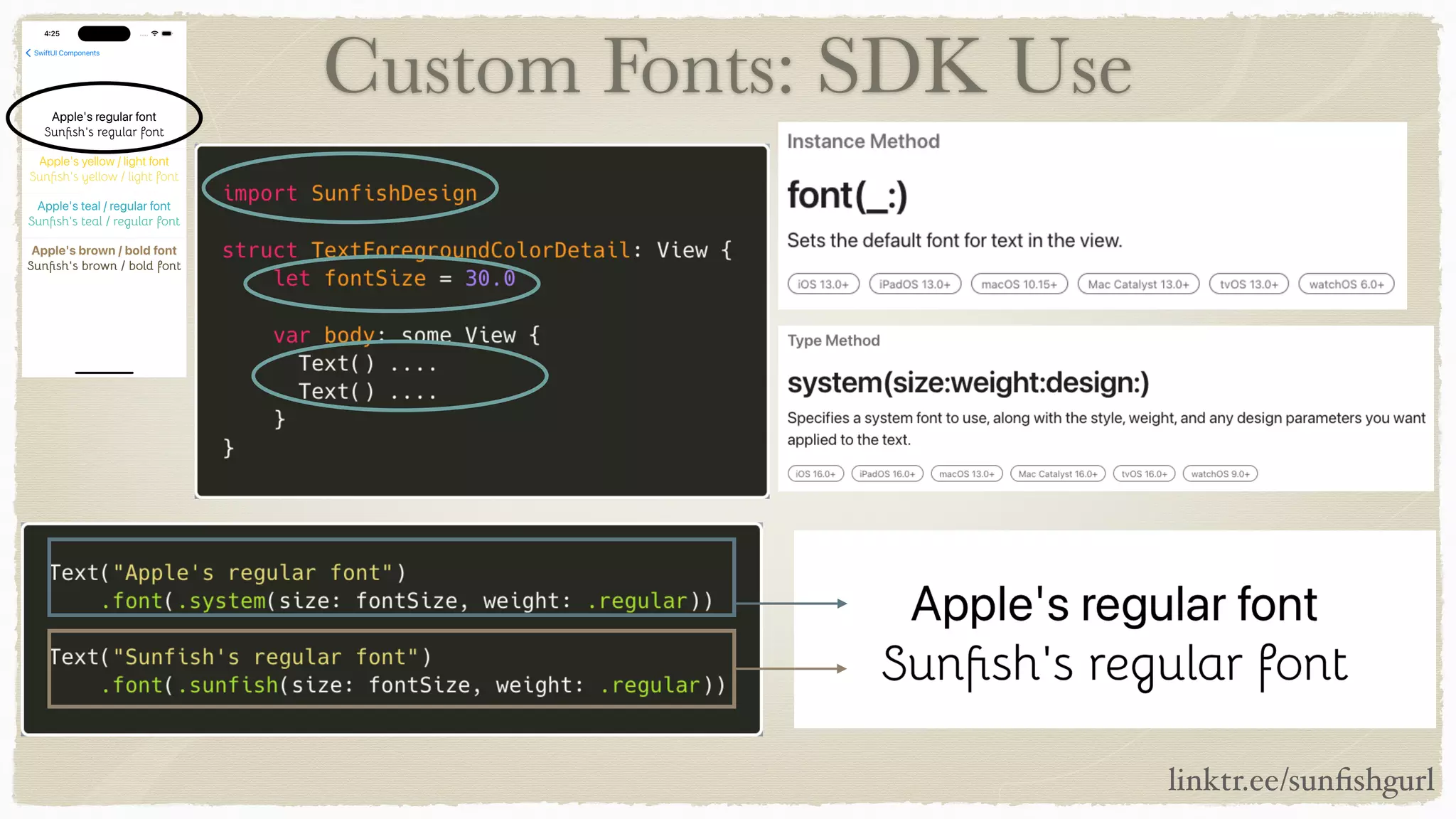Click the "Custom Fonts: SDK Use" slide title
Screen dimensions: 1456x819
tap(728, 66)
